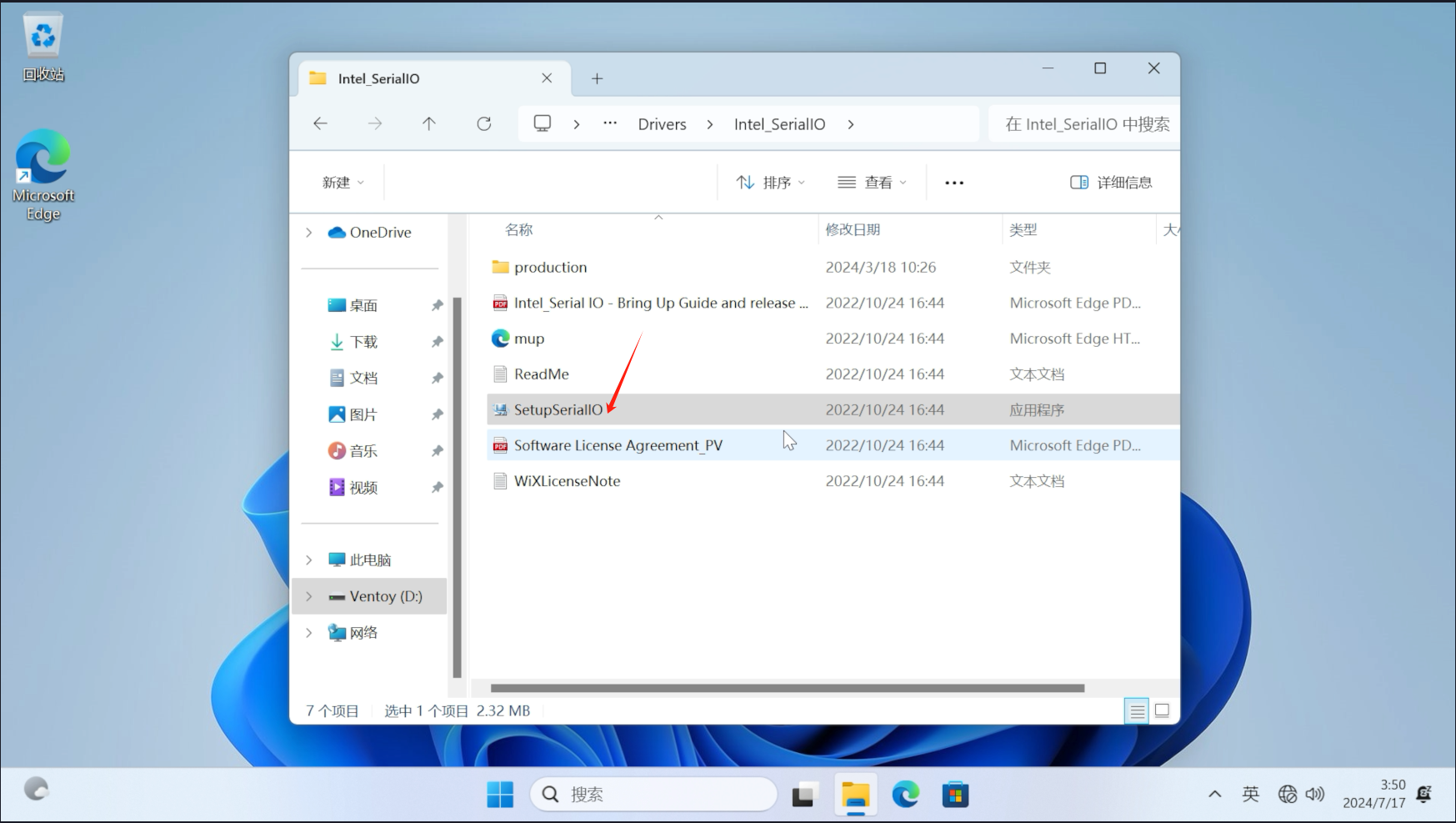The width and height of the screenshot is (1456, 823).
Task: Select the ReadMe text file
Action: pyautogui.click(x=833, y=374)
